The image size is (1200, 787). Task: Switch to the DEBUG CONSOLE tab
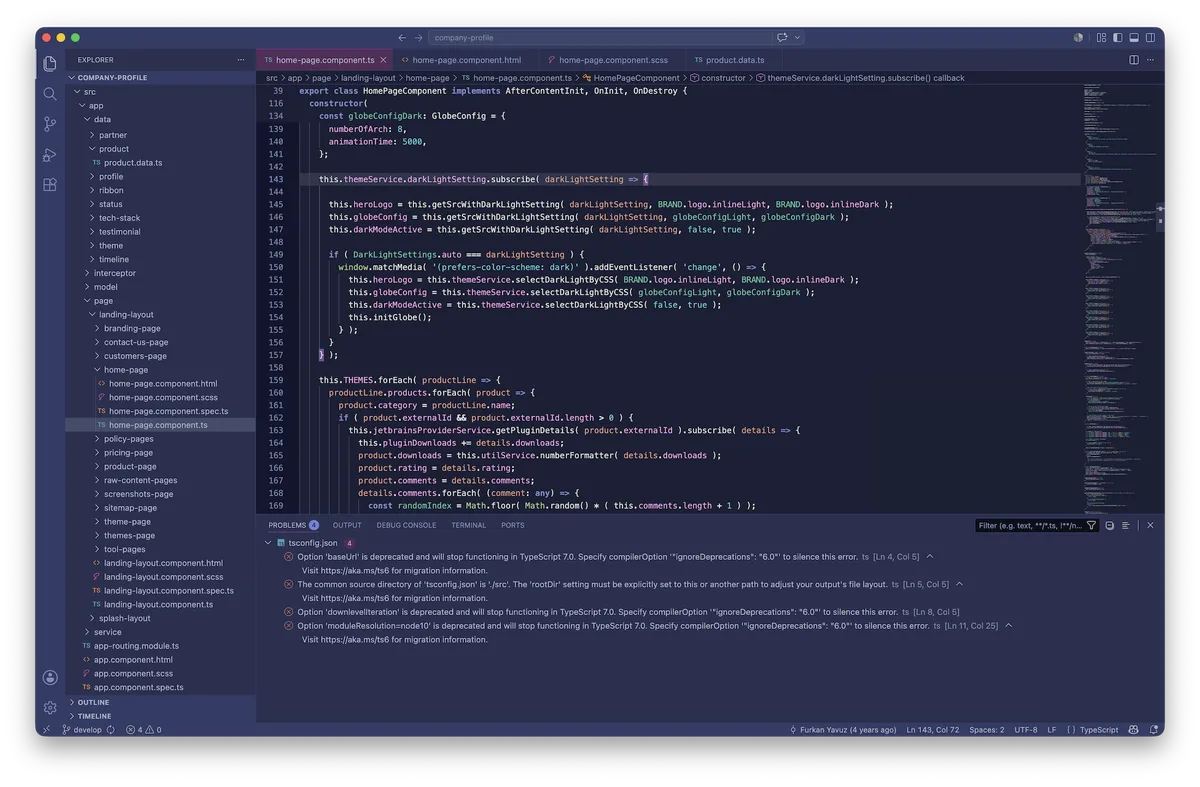coord(406,525)
